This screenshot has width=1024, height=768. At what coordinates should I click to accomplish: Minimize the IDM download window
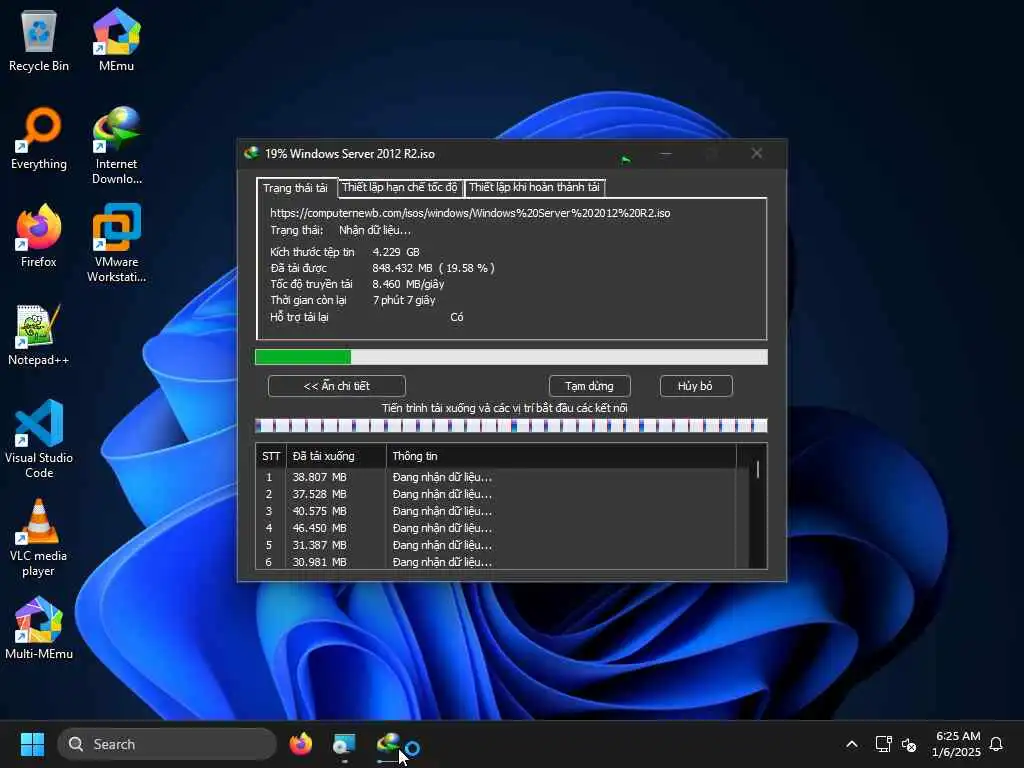click(665, 153)
